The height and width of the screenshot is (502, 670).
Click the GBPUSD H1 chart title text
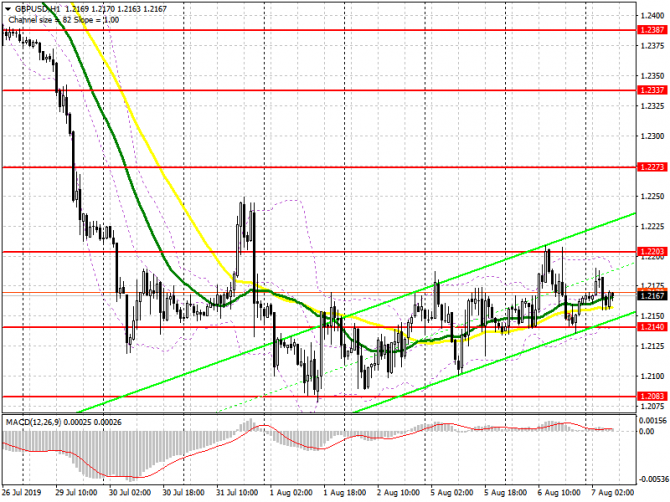click(x=38, y=9)
